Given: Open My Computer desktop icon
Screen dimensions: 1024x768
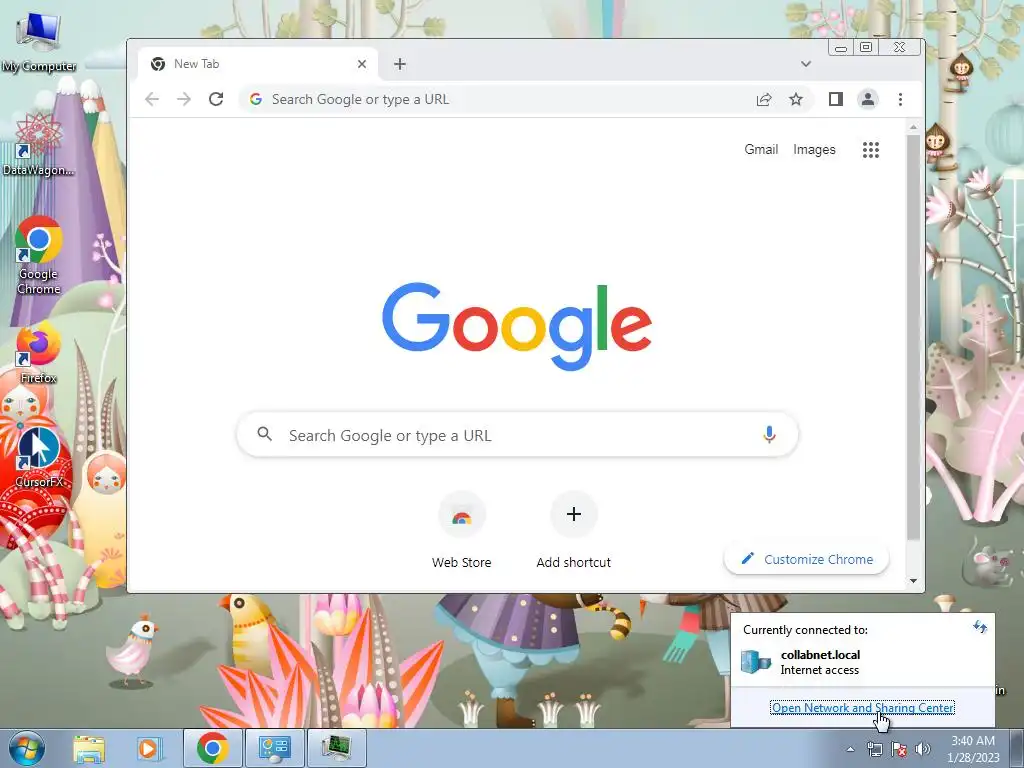Looking at the screenshot, I should coord(38,42).
